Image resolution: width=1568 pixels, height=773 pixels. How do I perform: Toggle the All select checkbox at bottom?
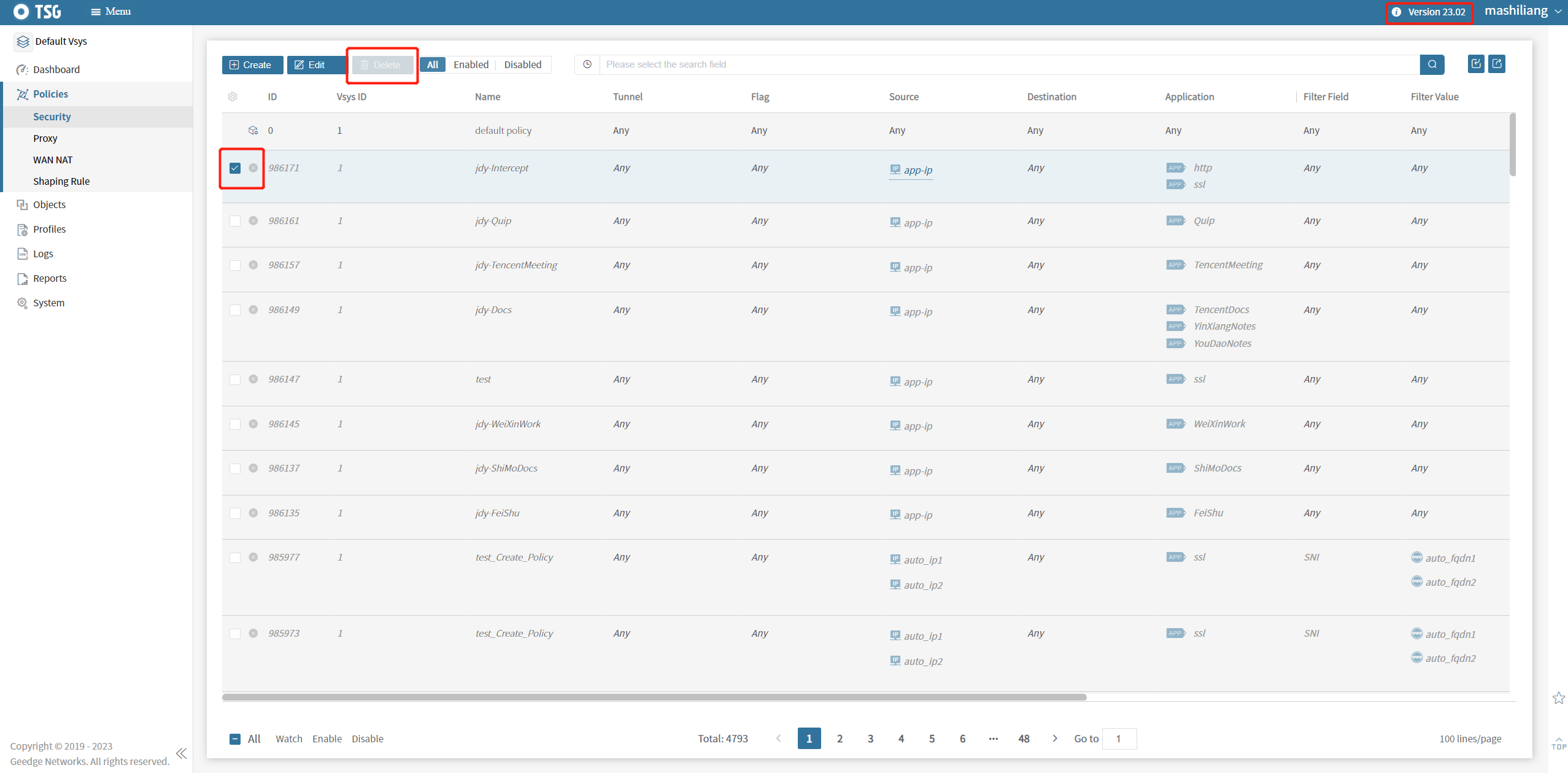tap(235, 739)
